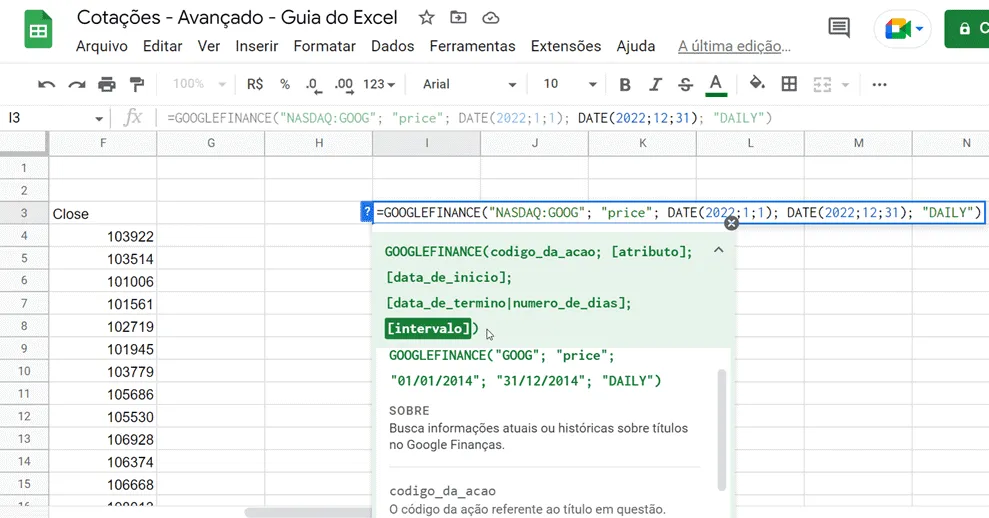Image resolution: width=989 pixels, height=518 pixels.
Task: Click the formula help question mark
Action: [x=366, y=213]
